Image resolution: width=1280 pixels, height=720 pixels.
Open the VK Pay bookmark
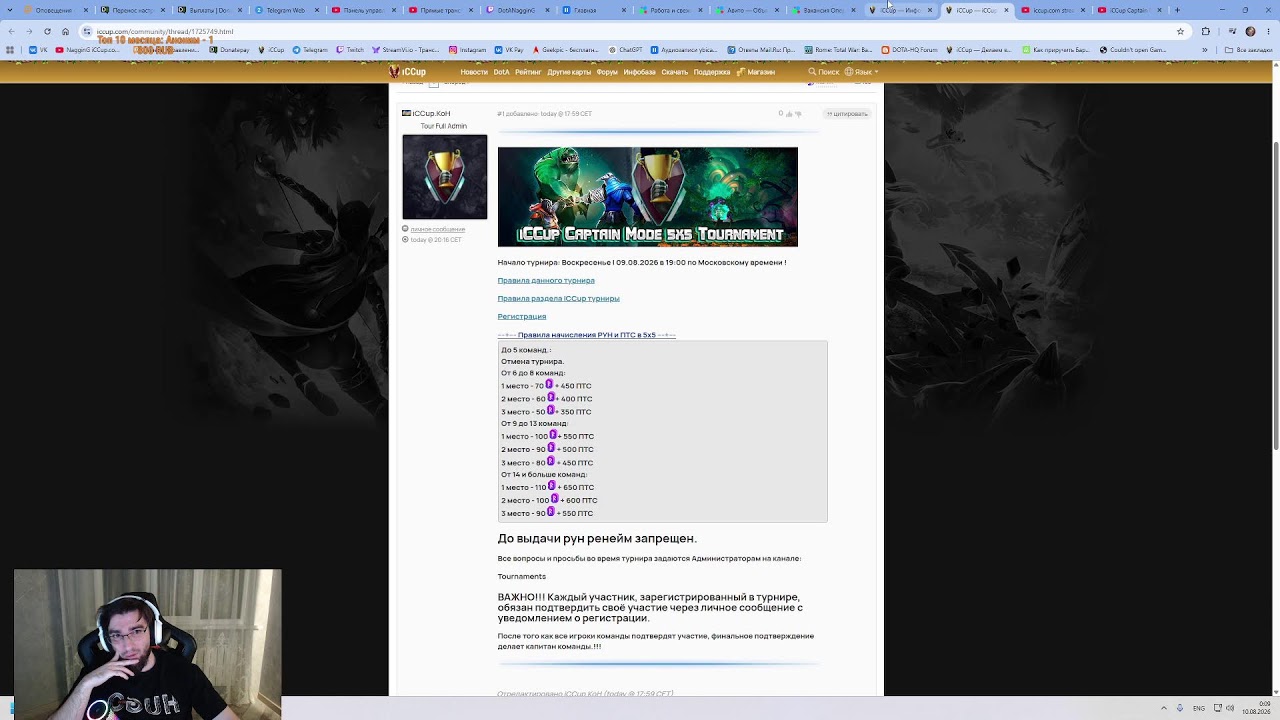point(509,49)
